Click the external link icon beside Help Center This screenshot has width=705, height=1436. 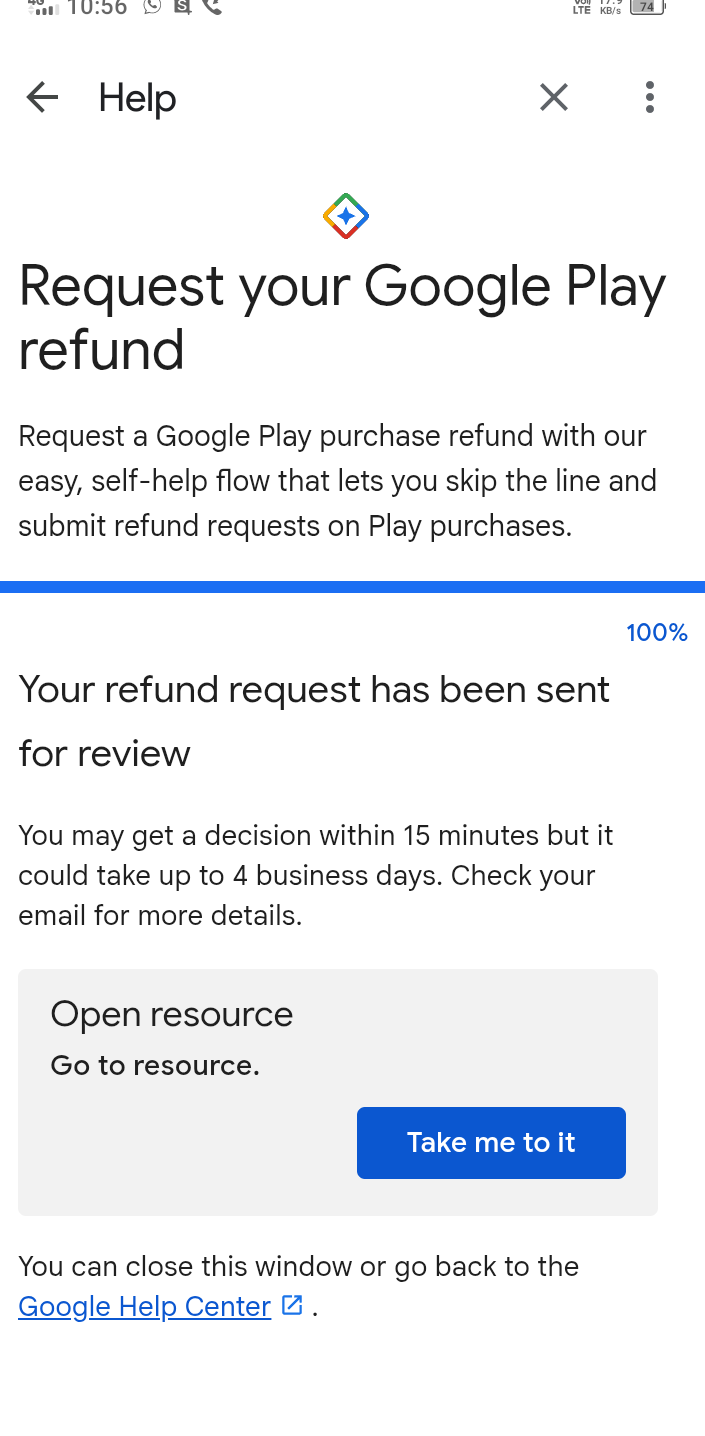click(292, 1305)
